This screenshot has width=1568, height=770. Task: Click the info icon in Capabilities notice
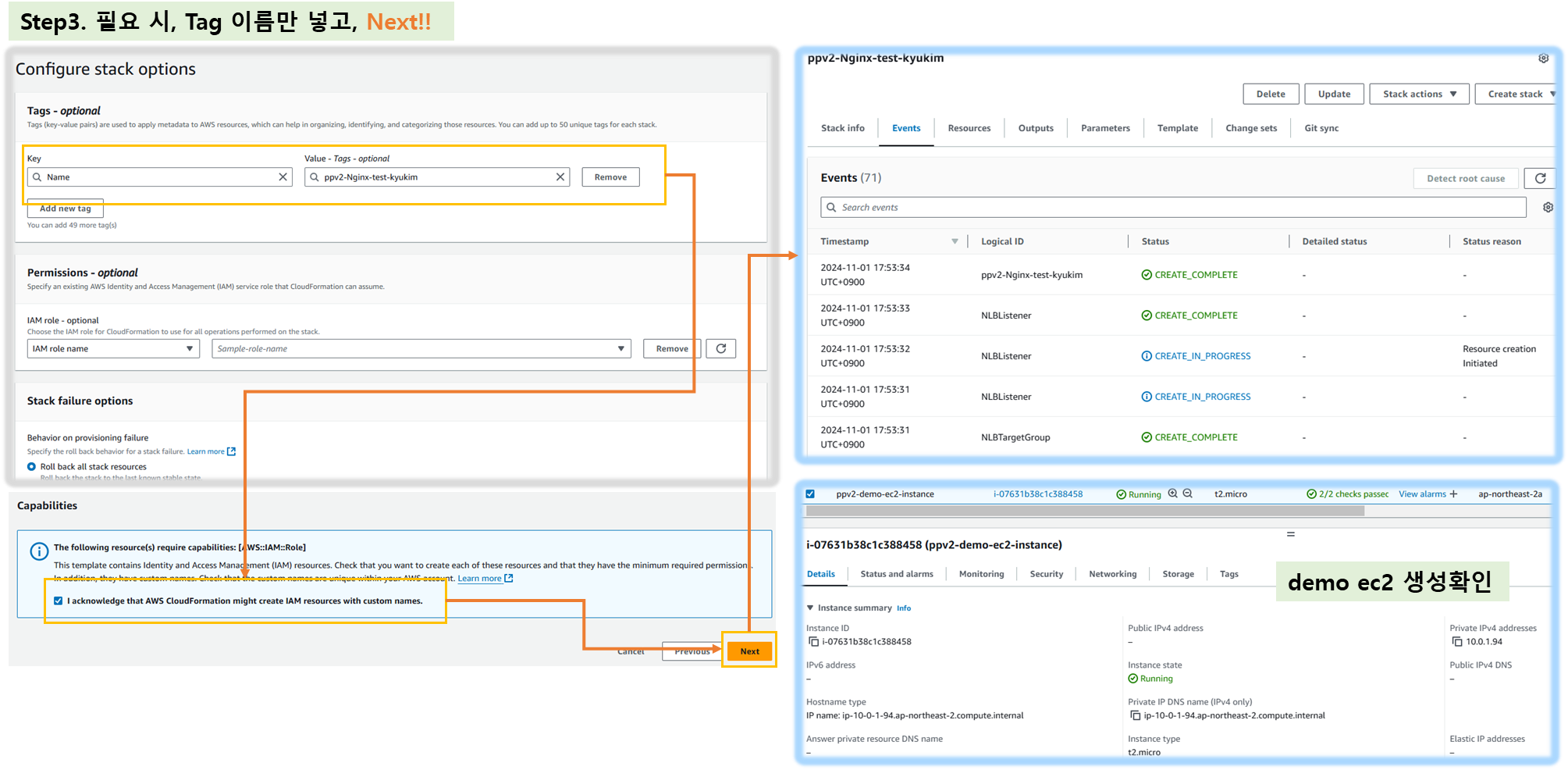[x=39, y=551]
